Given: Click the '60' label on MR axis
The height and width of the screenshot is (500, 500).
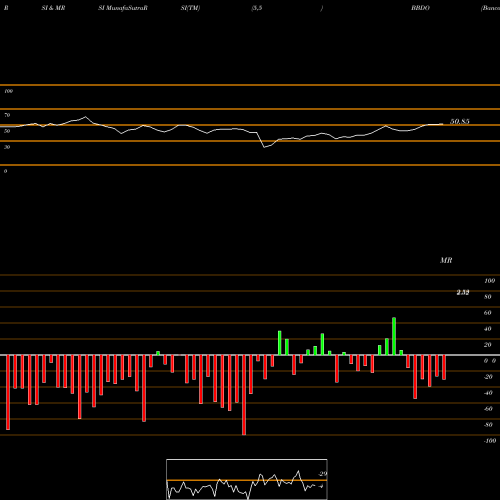Looking at the screenshot, I should click(x=488, y=313).
